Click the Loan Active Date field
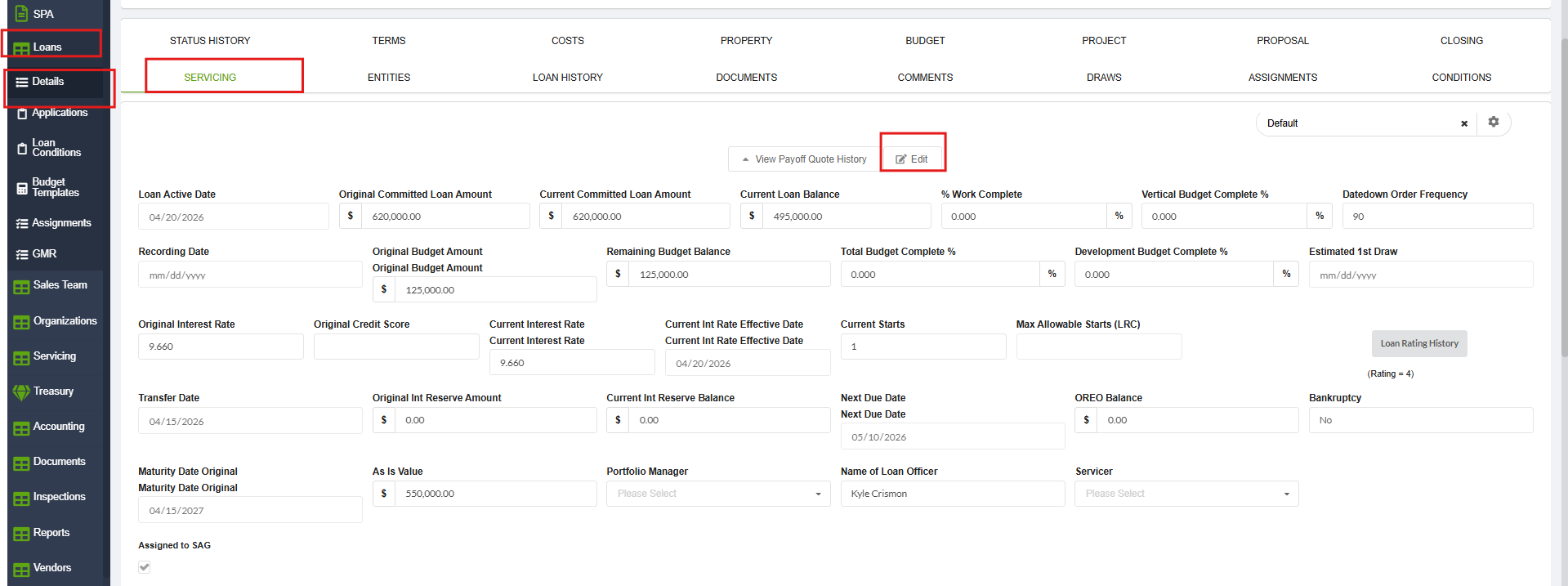 [234, 217]
